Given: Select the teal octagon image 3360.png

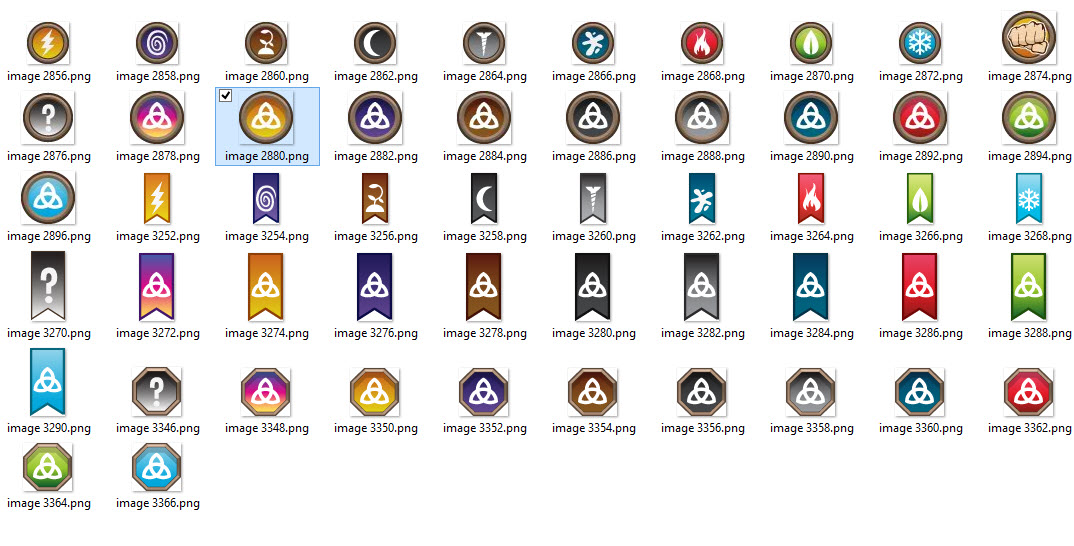Looking at the screenshot, I should tap(919, 391).
